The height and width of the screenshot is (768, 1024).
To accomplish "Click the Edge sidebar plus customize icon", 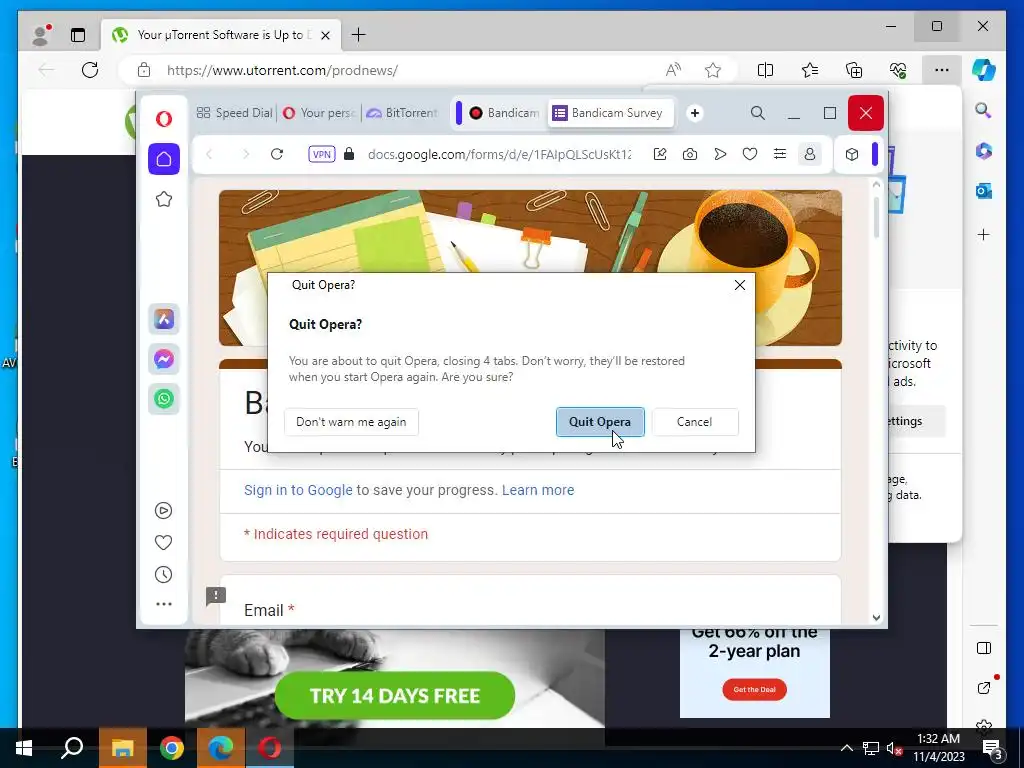I will 984,234.
